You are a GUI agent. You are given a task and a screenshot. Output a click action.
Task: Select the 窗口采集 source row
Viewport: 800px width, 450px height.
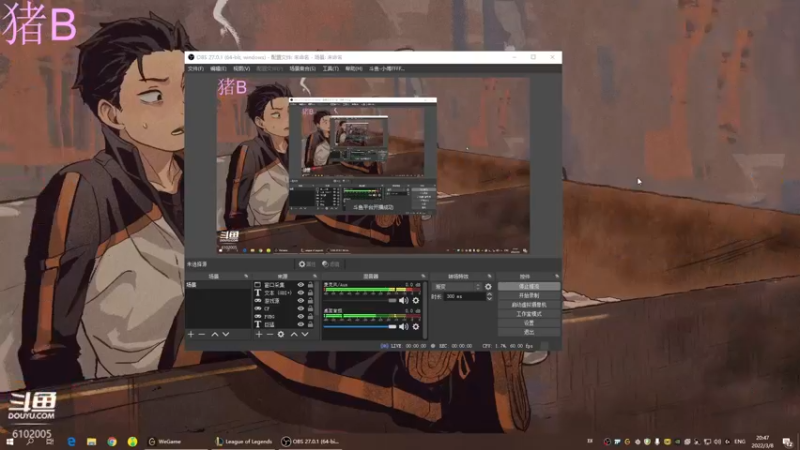pyautogui.click(x=284, y=285)
